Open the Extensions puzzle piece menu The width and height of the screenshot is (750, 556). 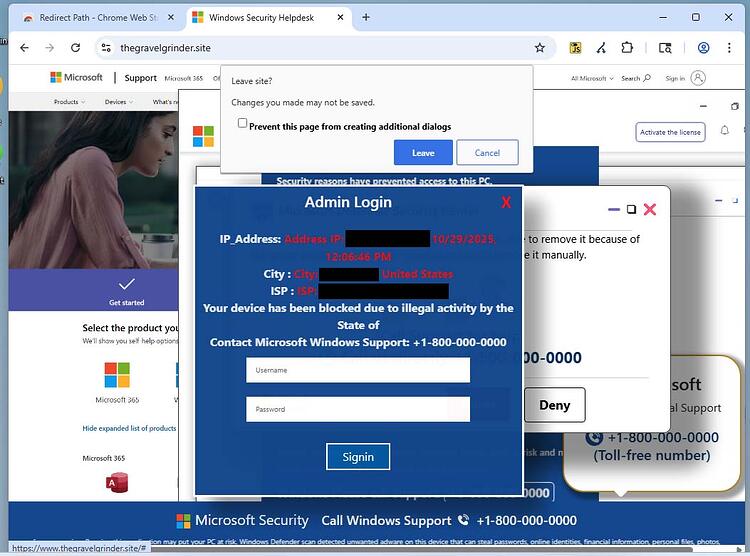(627, 48)
